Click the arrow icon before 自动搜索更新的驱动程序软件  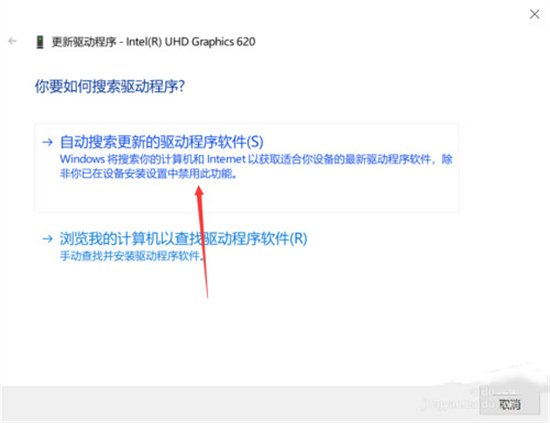[x=47, y=142]
